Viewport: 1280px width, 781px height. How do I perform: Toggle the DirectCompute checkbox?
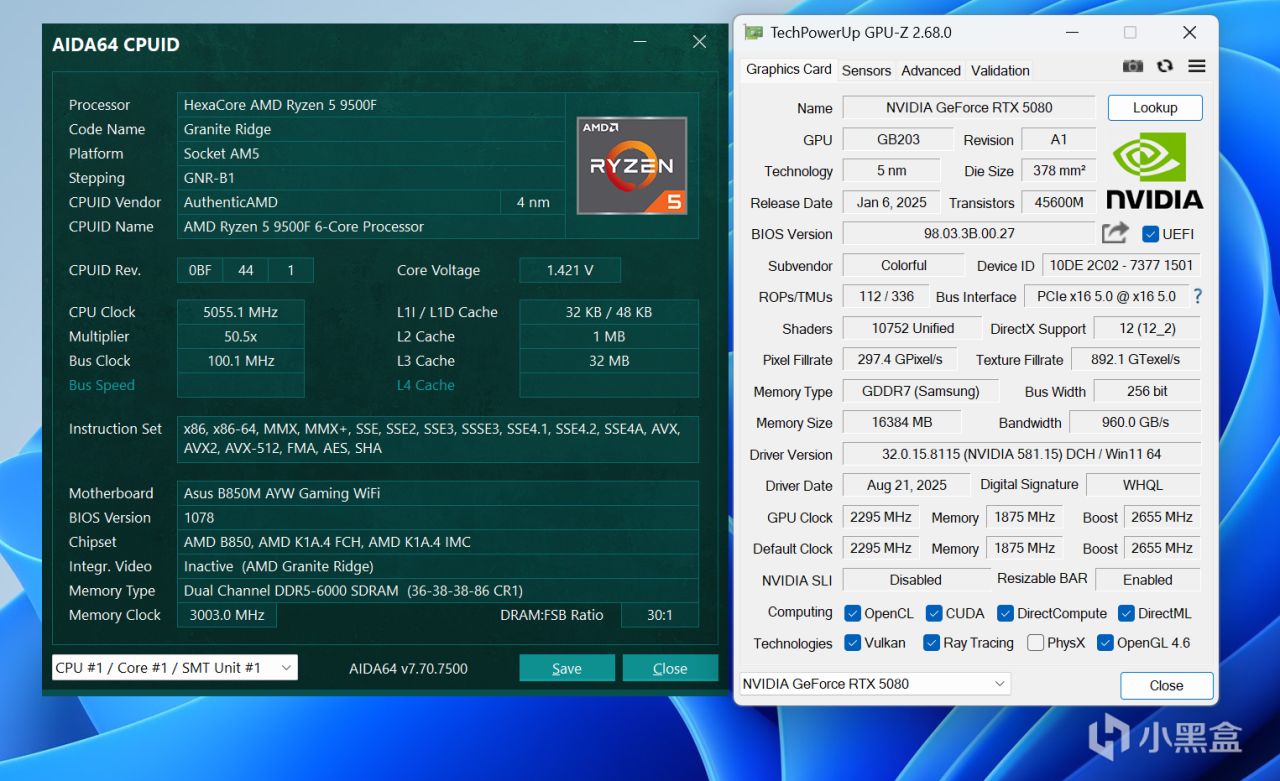click(1005, 613)
